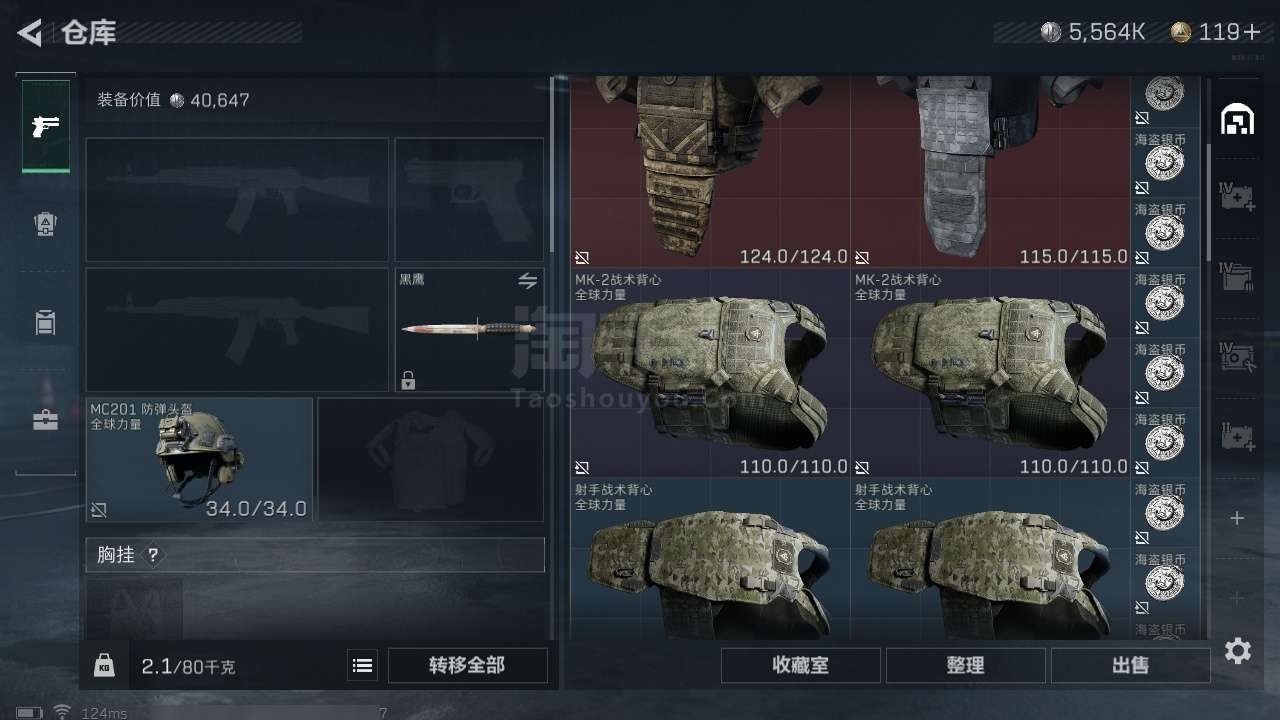Tap the weight KG icon

click(104, 665)
